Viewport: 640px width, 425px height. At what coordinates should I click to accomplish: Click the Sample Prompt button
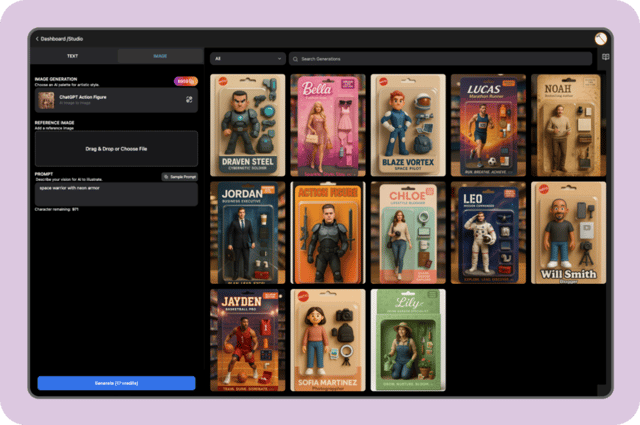click(x=180, y=177)
